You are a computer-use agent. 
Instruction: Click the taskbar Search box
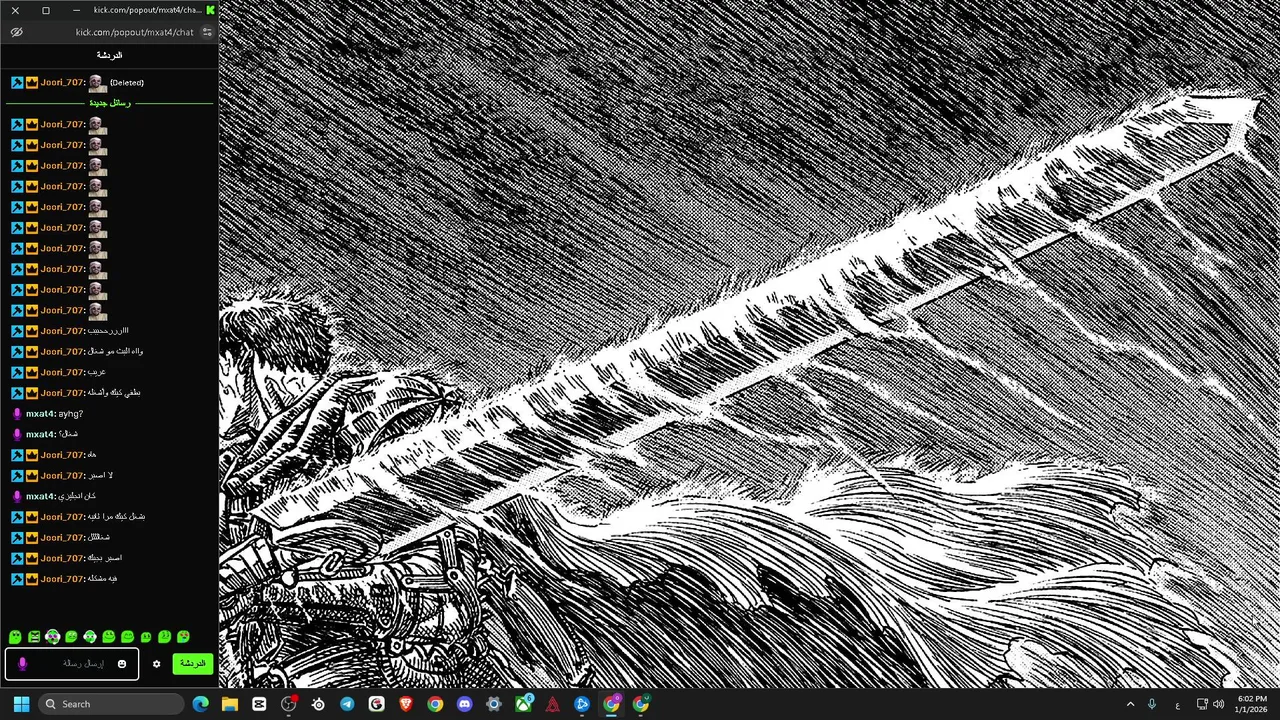click(x=112, y=704)
